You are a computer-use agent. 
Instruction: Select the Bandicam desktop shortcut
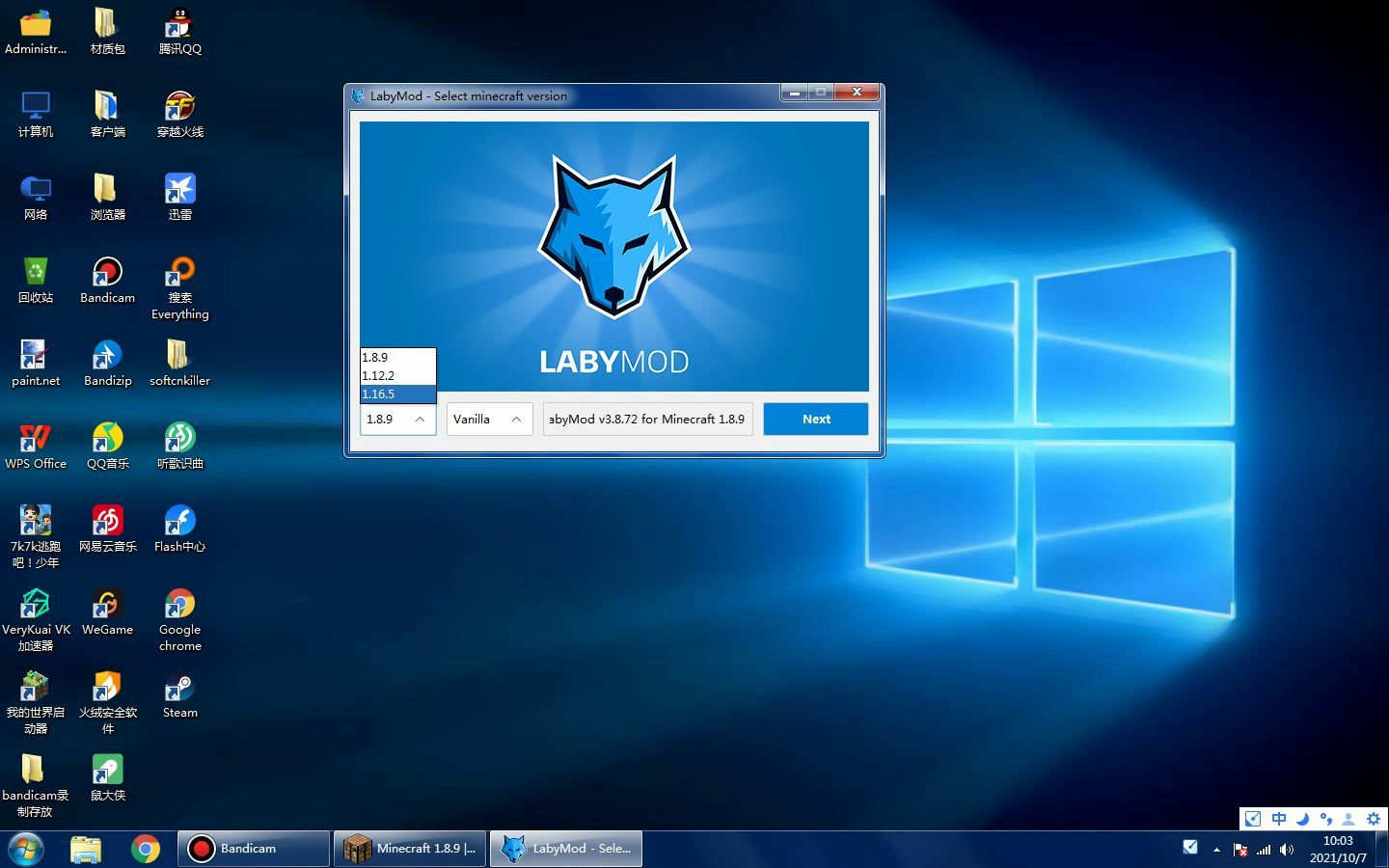(107, 281)
